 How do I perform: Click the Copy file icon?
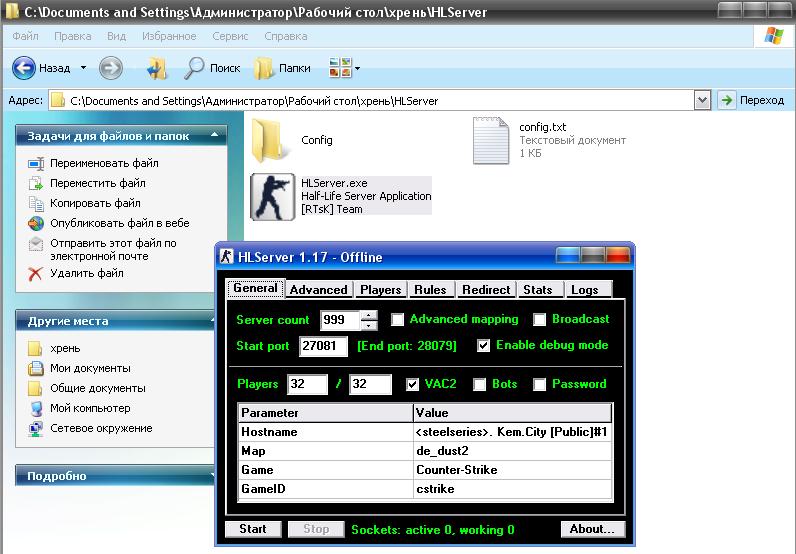pyautogui.click(x=36, y=203)
